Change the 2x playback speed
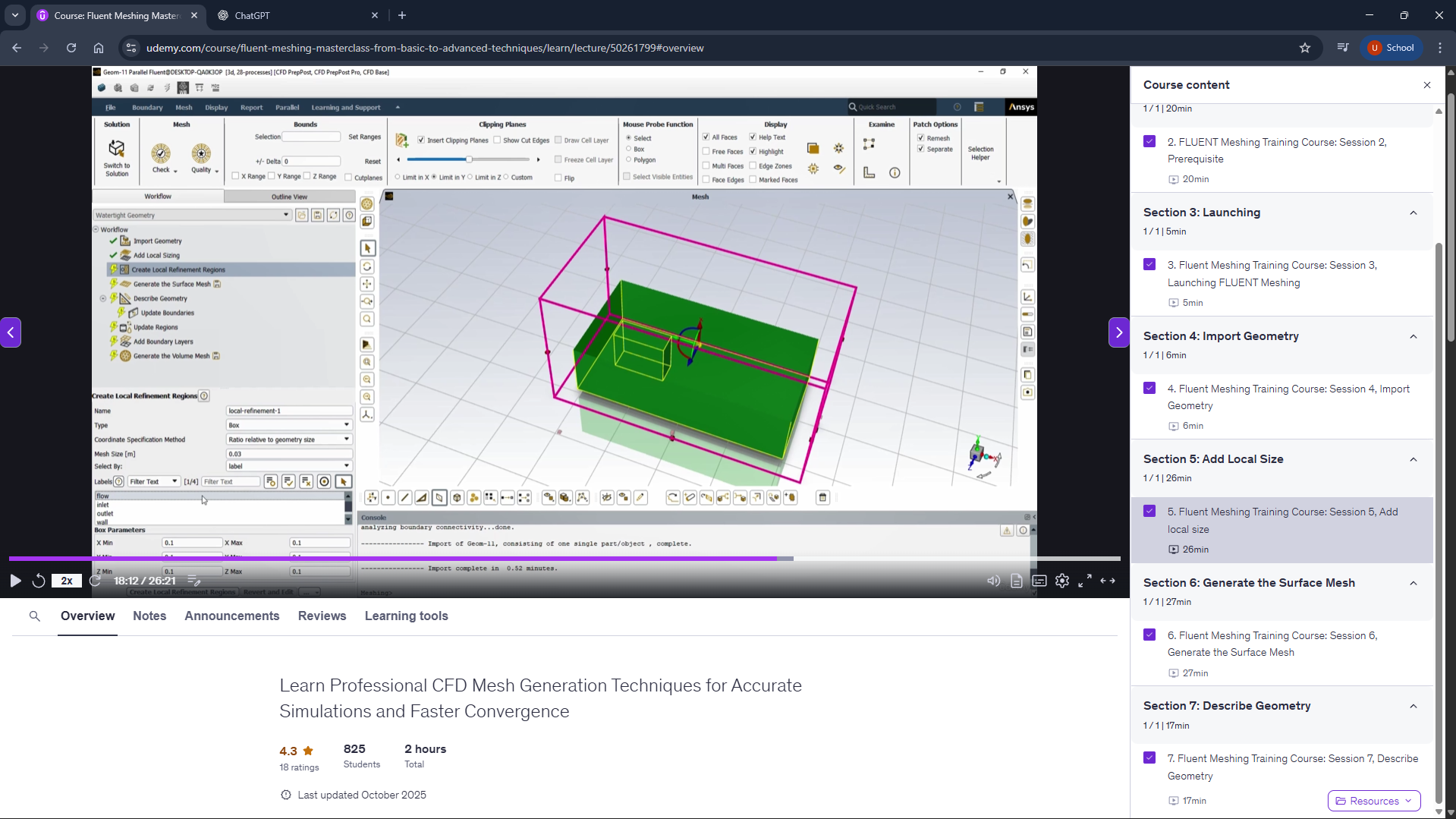This screenshot has height=819, width=1456. pyautogui.click(x=66, y=581)
